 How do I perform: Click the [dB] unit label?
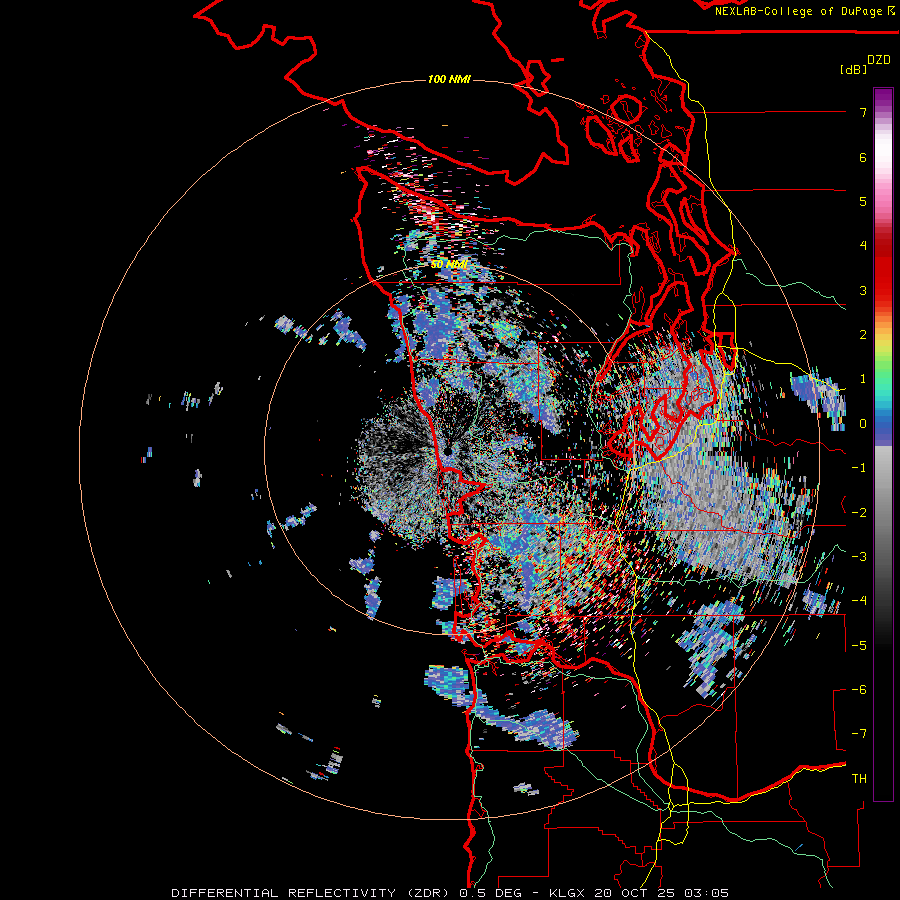point(854,69)
